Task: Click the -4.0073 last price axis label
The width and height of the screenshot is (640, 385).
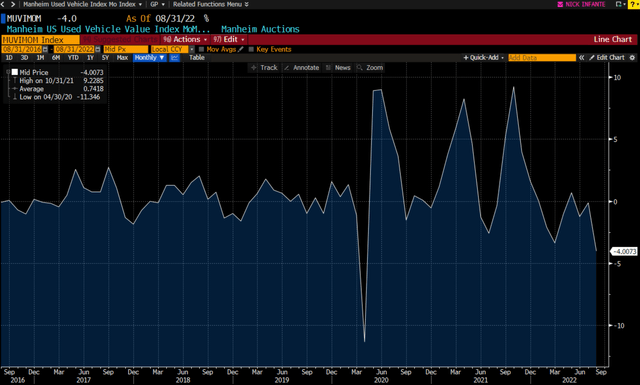Action: (x=624, y=251)
